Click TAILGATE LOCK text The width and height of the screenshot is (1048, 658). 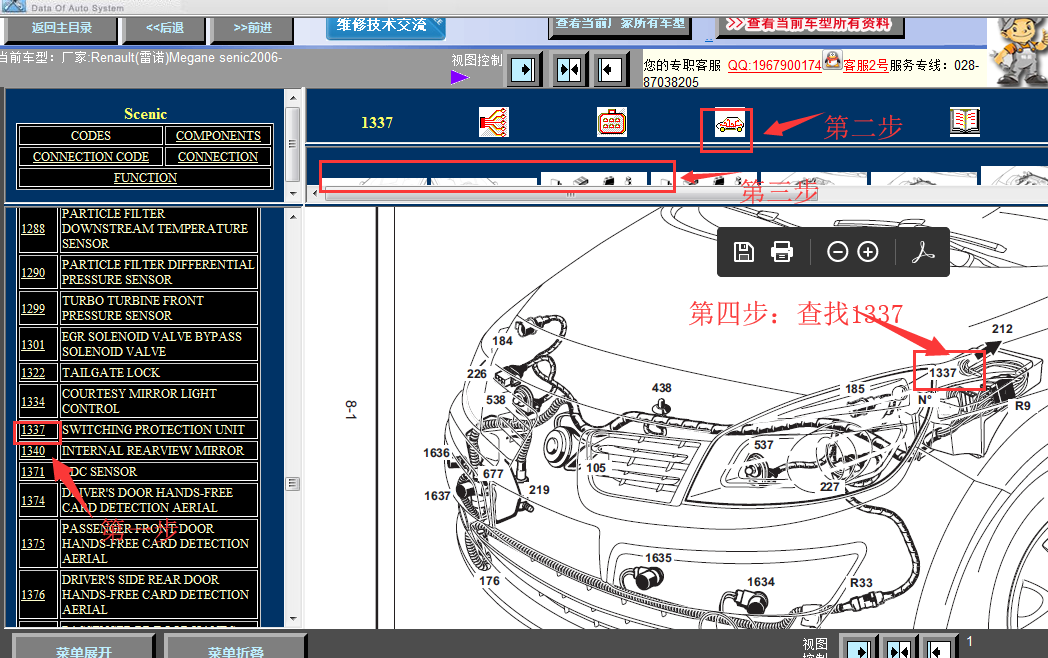[110, 372]
